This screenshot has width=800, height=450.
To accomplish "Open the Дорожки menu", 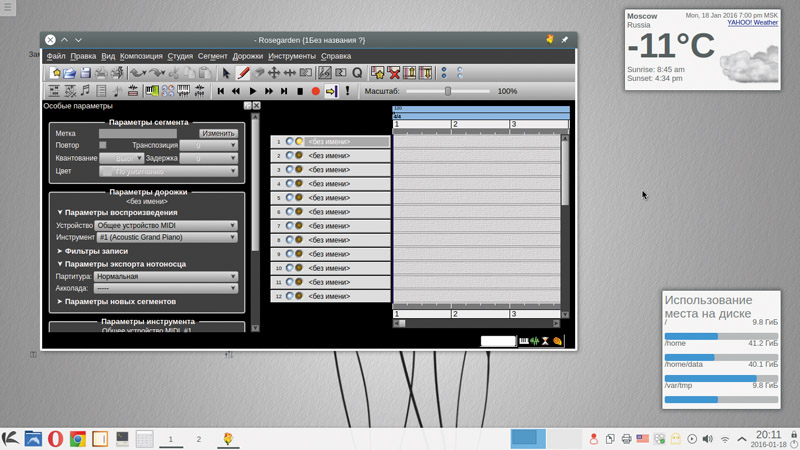I will point(247,56).
